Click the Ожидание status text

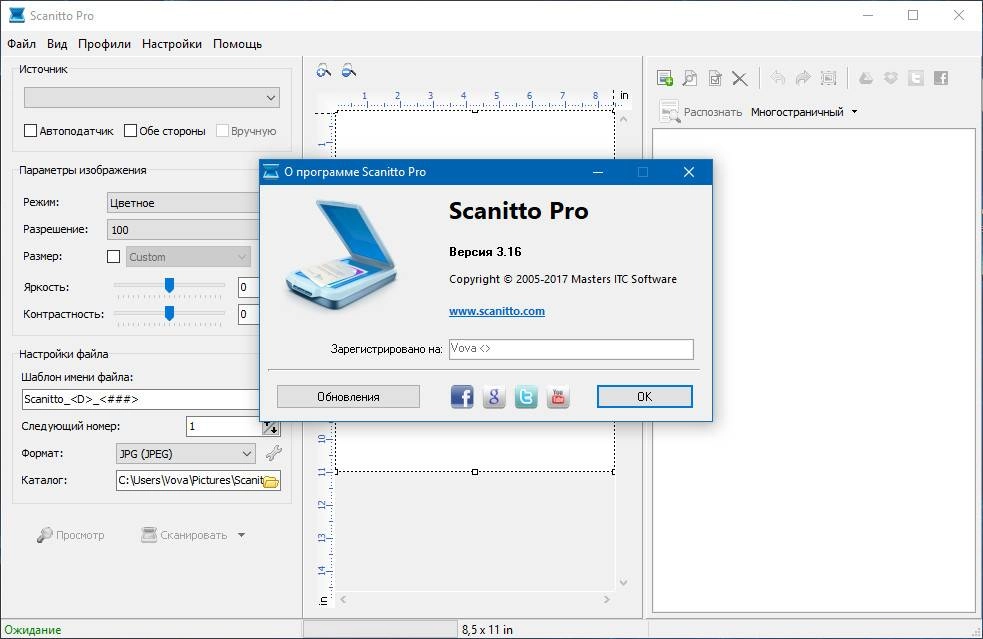[33, 630]
